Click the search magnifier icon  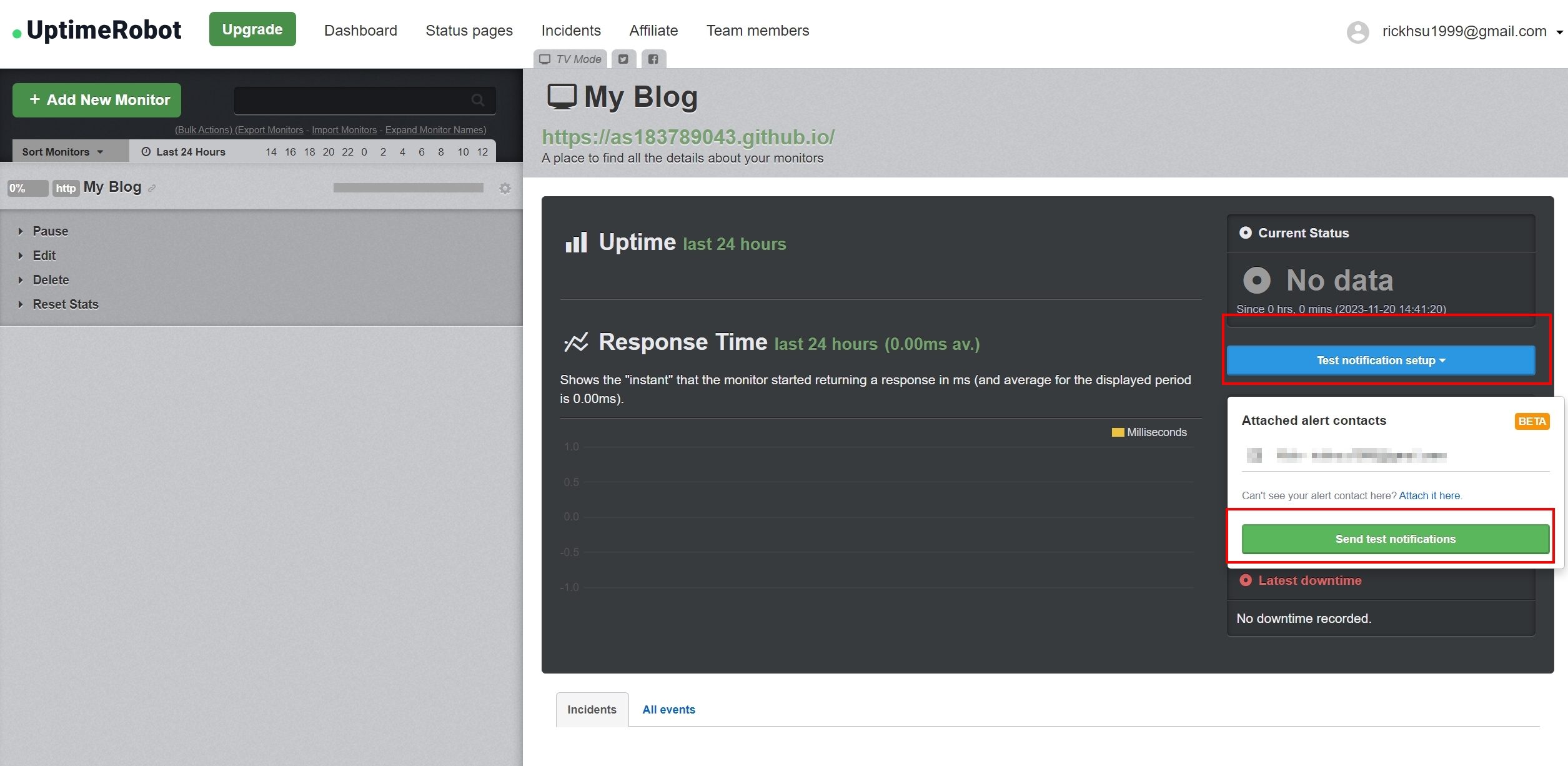coord(477,100)
